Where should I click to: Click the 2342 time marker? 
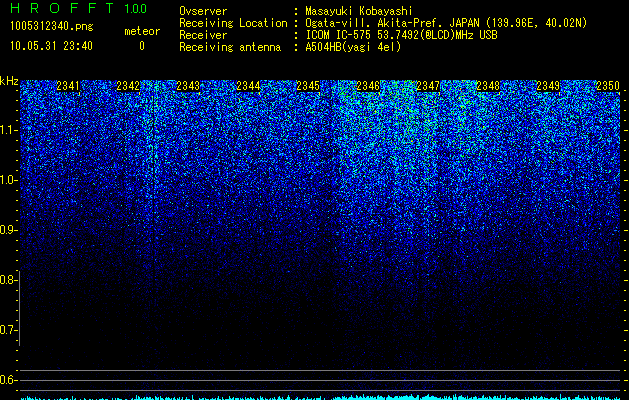(x=128, y=85)
